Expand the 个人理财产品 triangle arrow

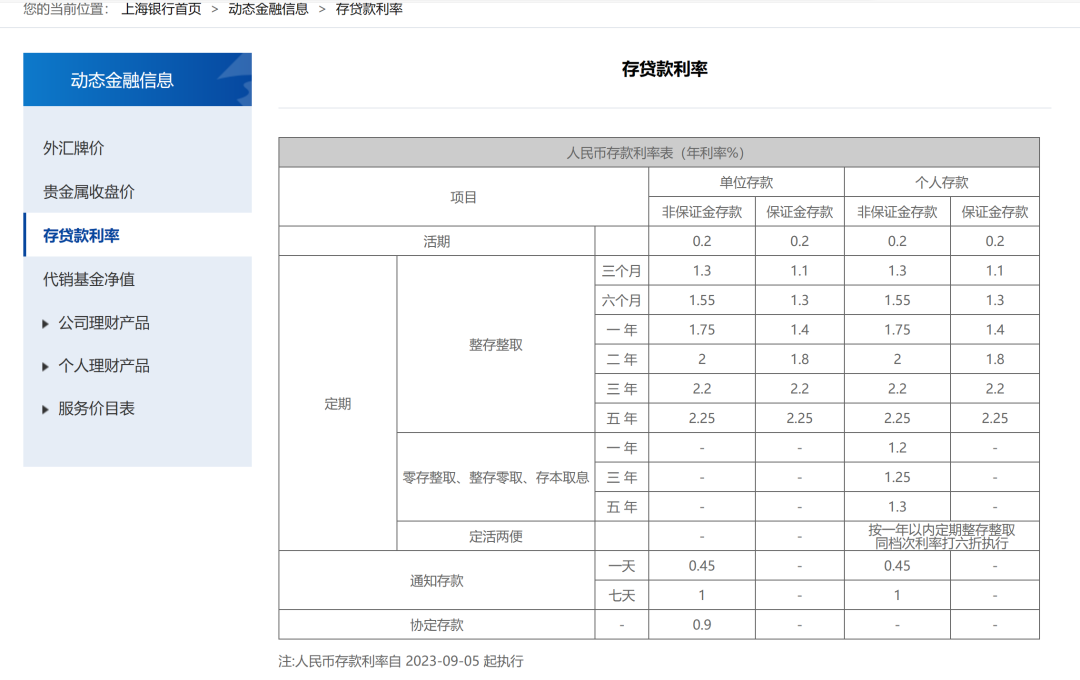click(x=45, y=367)
